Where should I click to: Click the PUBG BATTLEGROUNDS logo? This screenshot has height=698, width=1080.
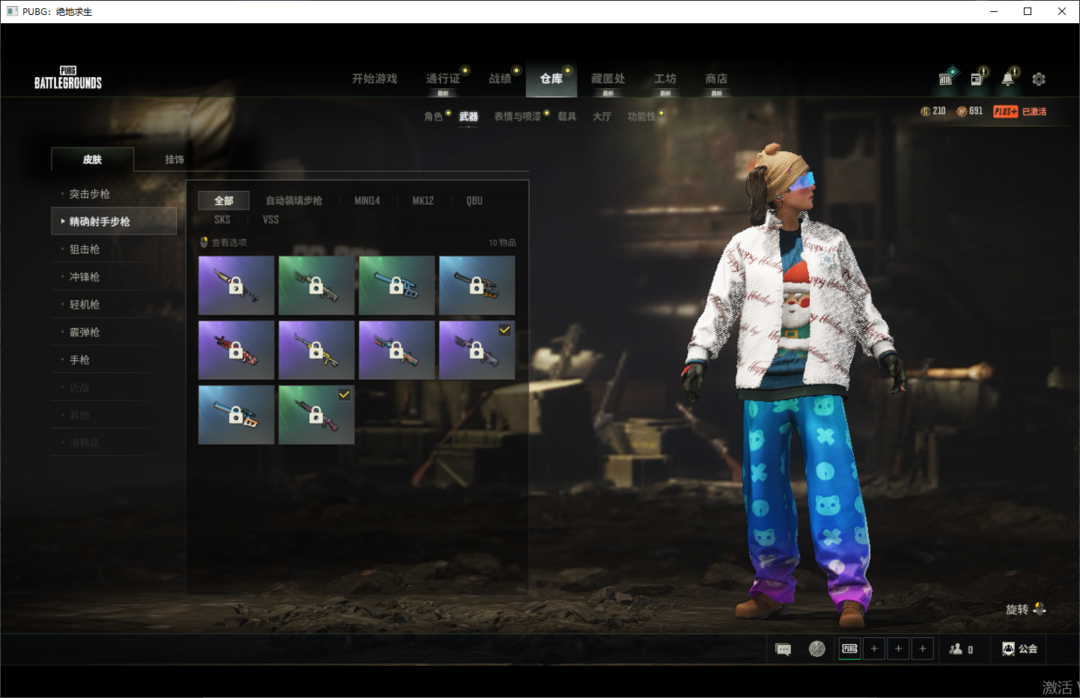tap(68, 78)
